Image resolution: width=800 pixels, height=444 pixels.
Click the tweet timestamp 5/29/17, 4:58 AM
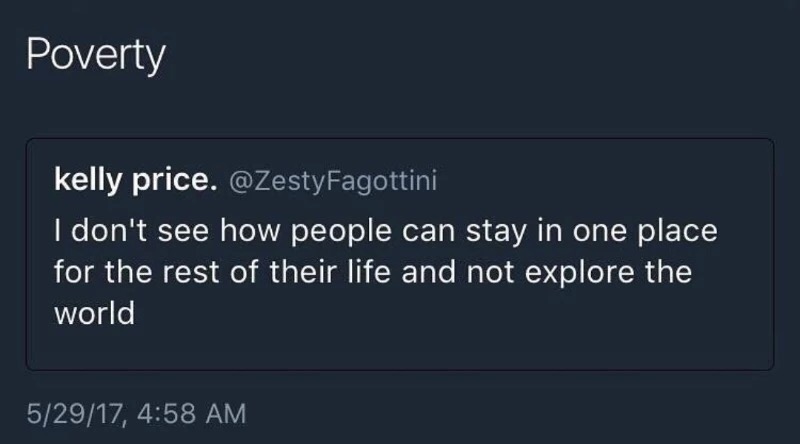[x=136, y=412]
